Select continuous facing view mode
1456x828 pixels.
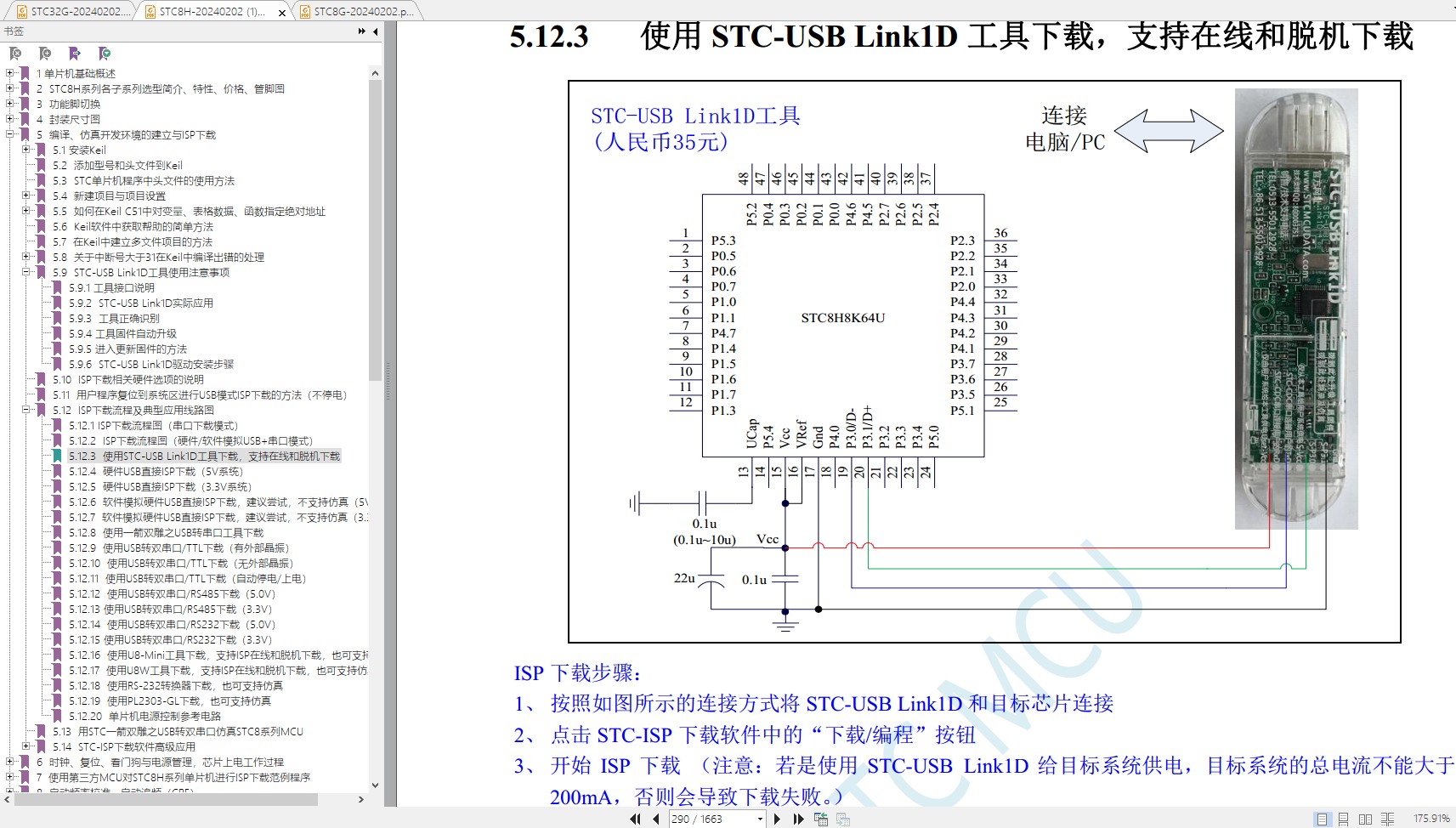(x=1387, y=819)
